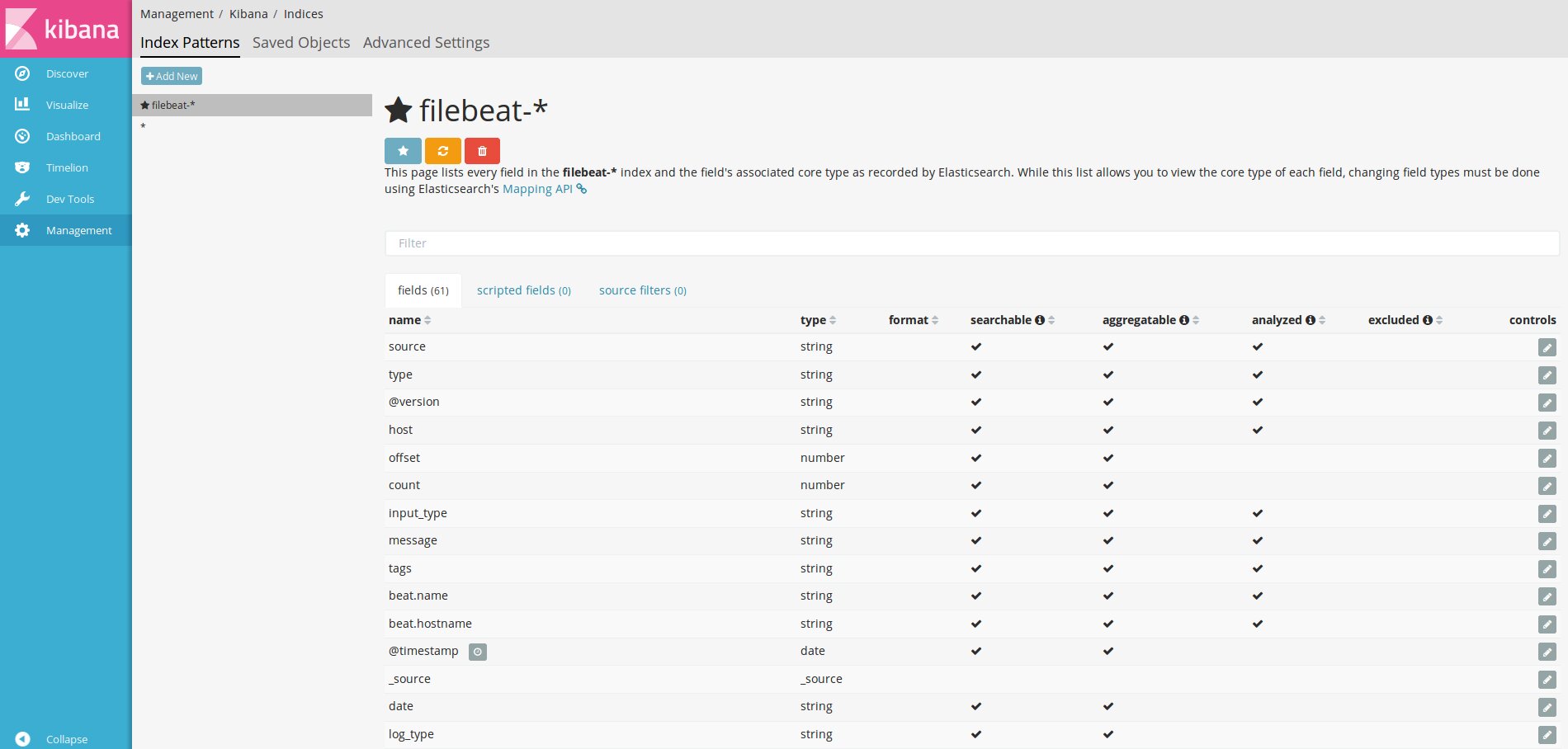The width and height of the screenshot is (1568, 749).
Task: Sort by analyzed column arrows
Action: pos(1322,320)
